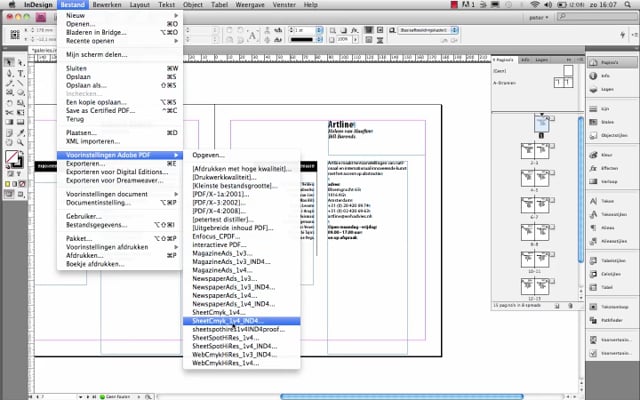Select the SheetCmyk_1v4_IND4 preset
The width and height of the screenshot is (640, 400).
[x=242, y=321]
